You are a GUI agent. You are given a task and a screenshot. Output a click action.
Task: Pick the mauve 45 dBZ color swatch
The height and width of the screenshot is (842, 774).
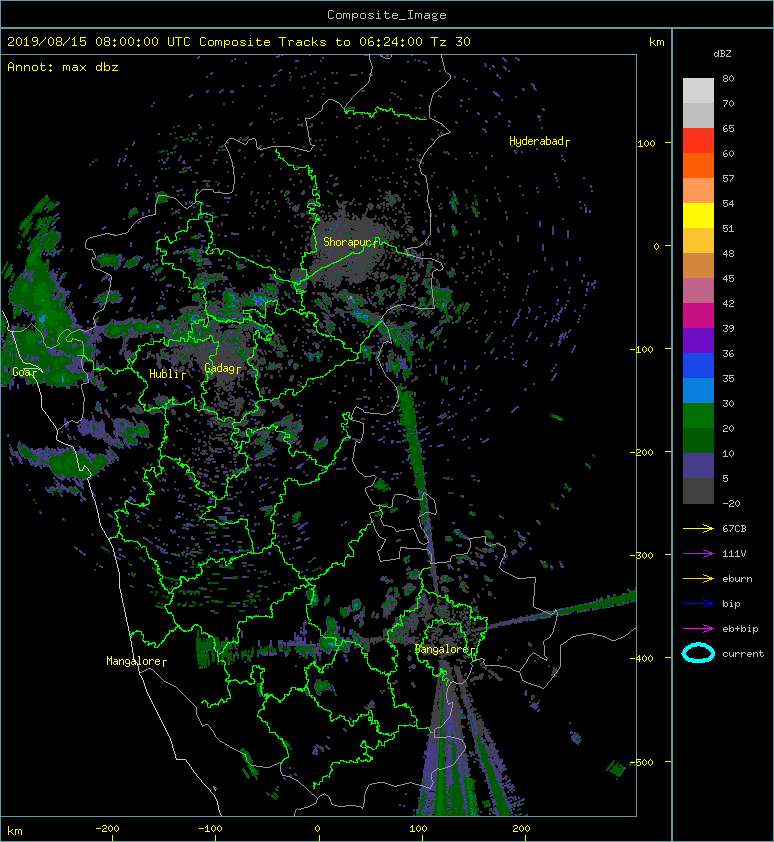tap(698, 291)
